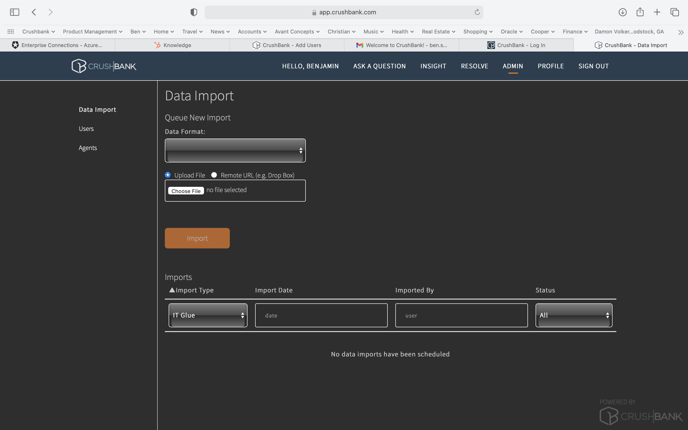Go back with the browser back arrow
The image size is (688, 430).
click(34, 12)
